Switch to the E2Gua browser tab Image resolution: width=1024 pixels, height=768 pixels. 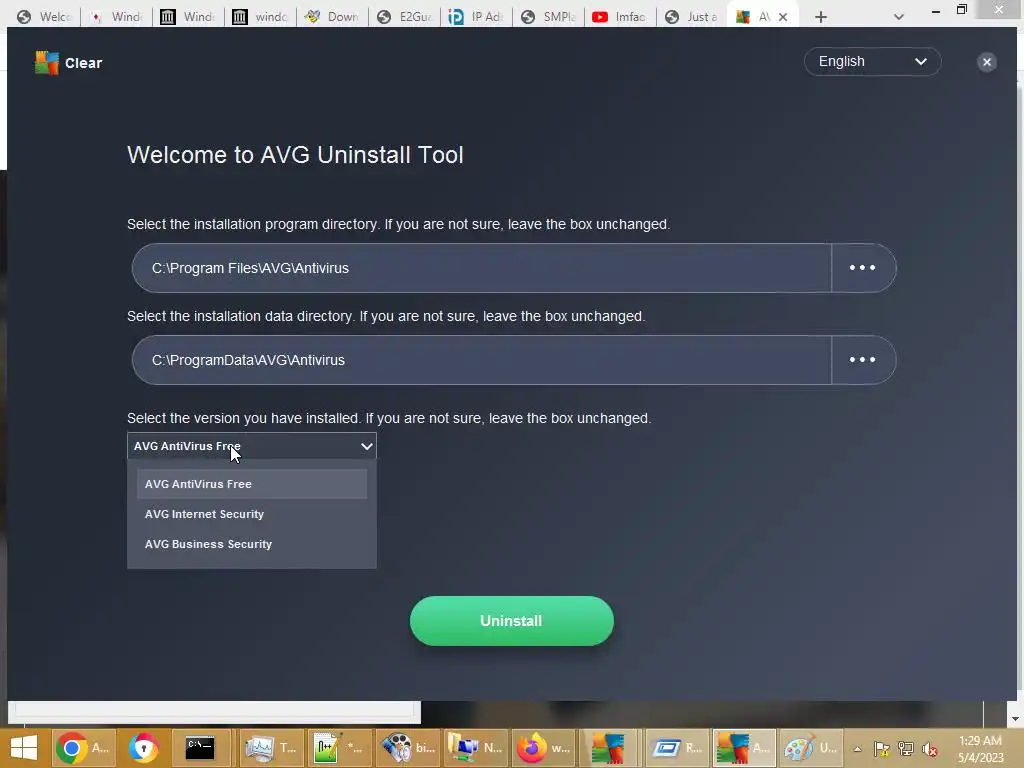(405, 16)
